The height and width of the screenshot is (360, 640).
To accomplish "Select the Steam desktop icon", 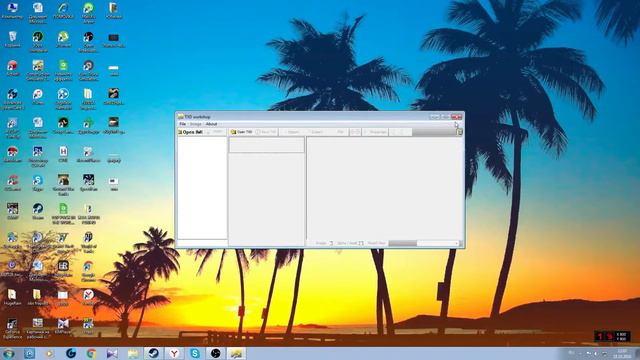I will [x=38, y=211].
